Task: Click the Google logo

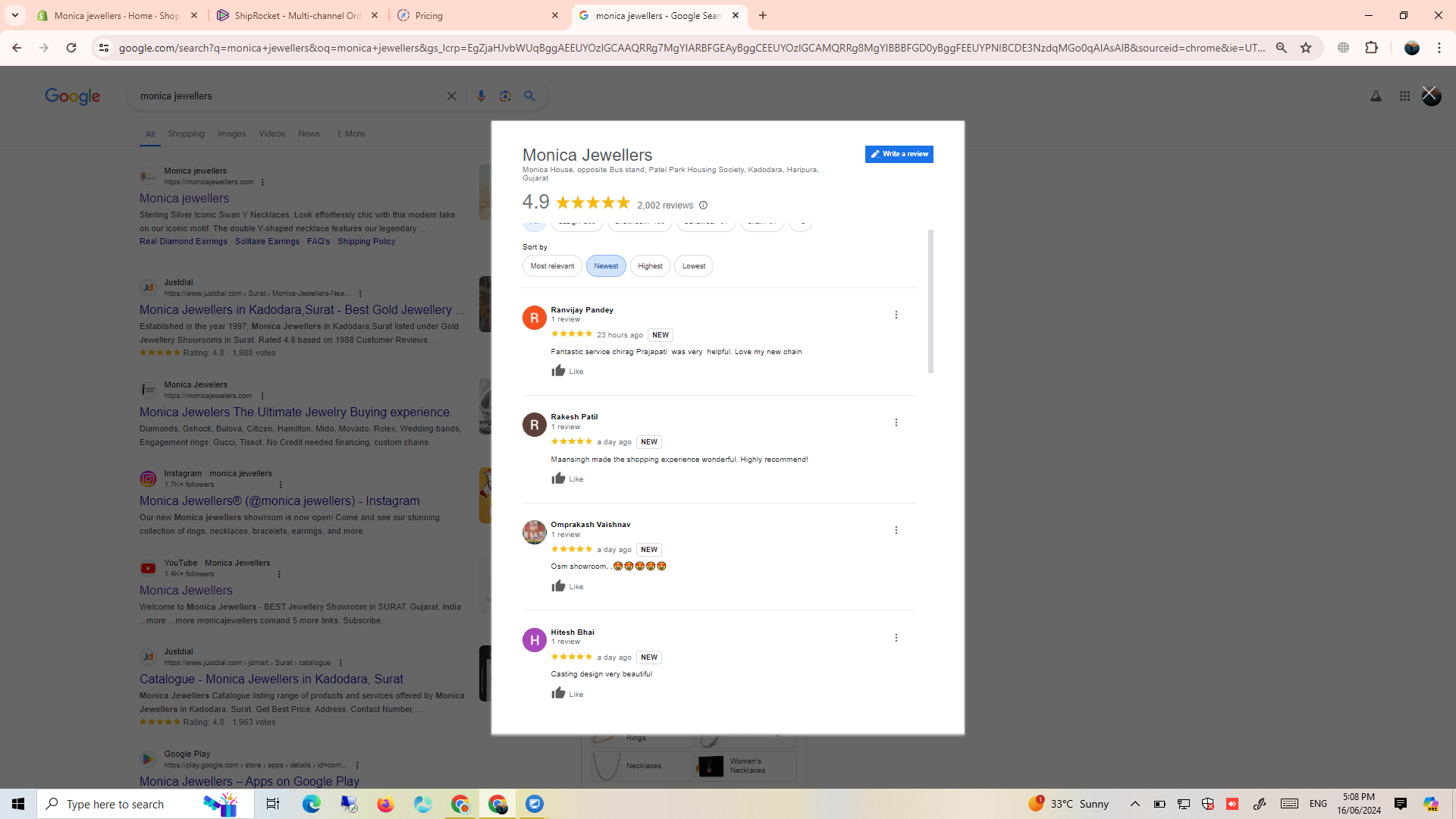Action: pos(73,96)
